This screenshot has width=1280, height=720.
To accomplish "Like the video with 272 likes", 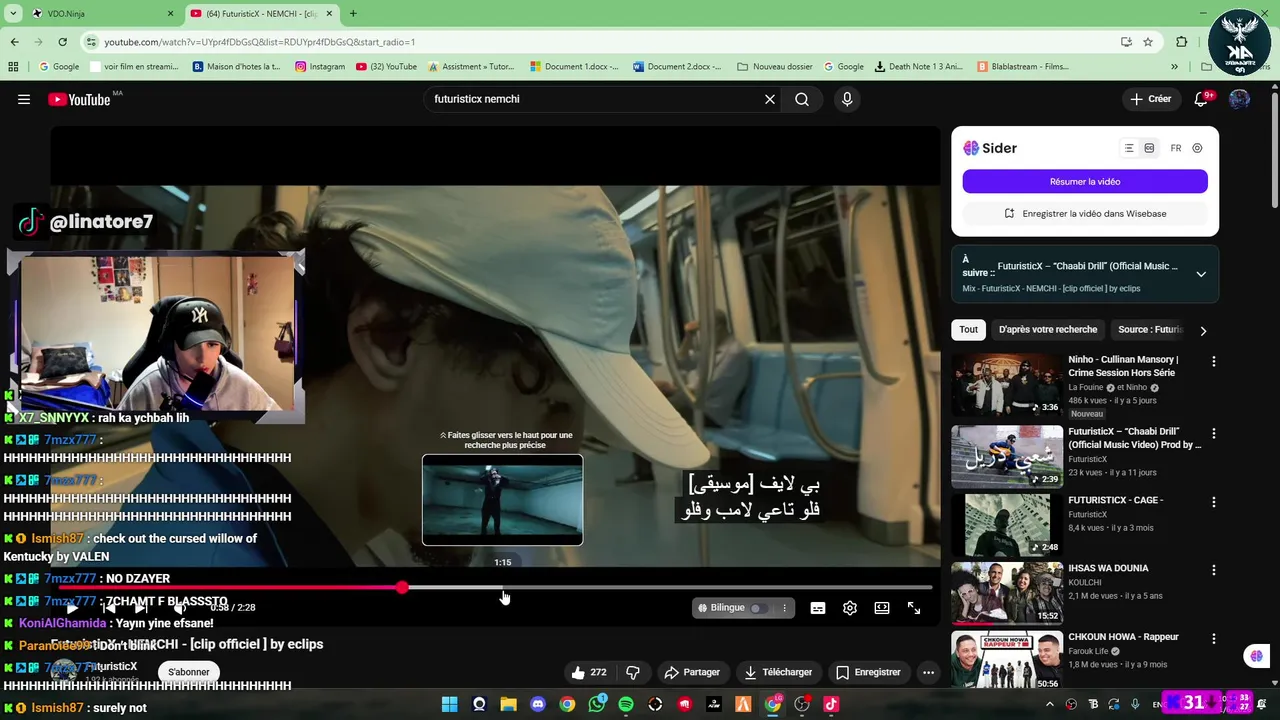I will (x=589, y=672).
